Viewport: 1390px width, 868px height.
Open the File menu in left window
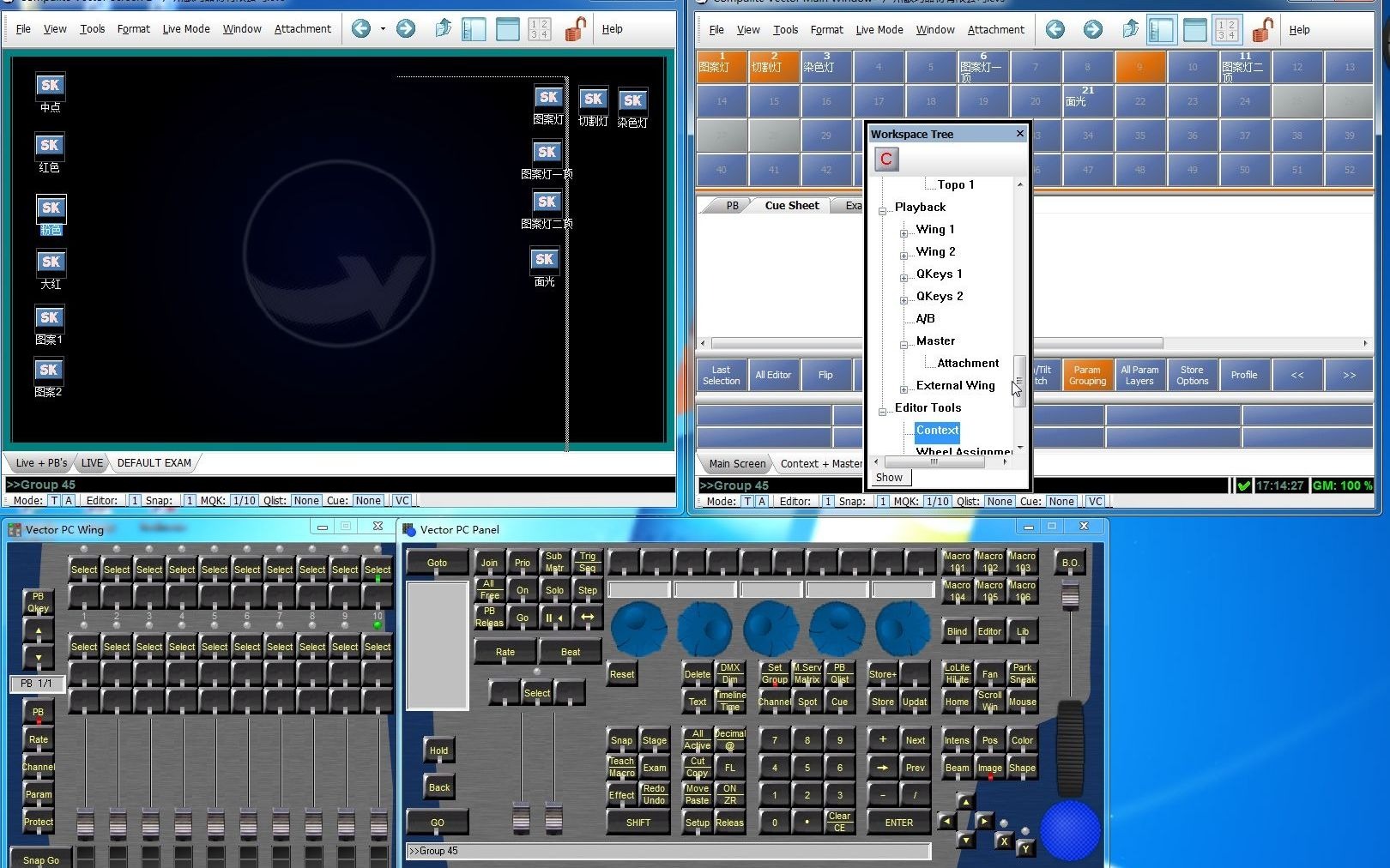(23, 29)
